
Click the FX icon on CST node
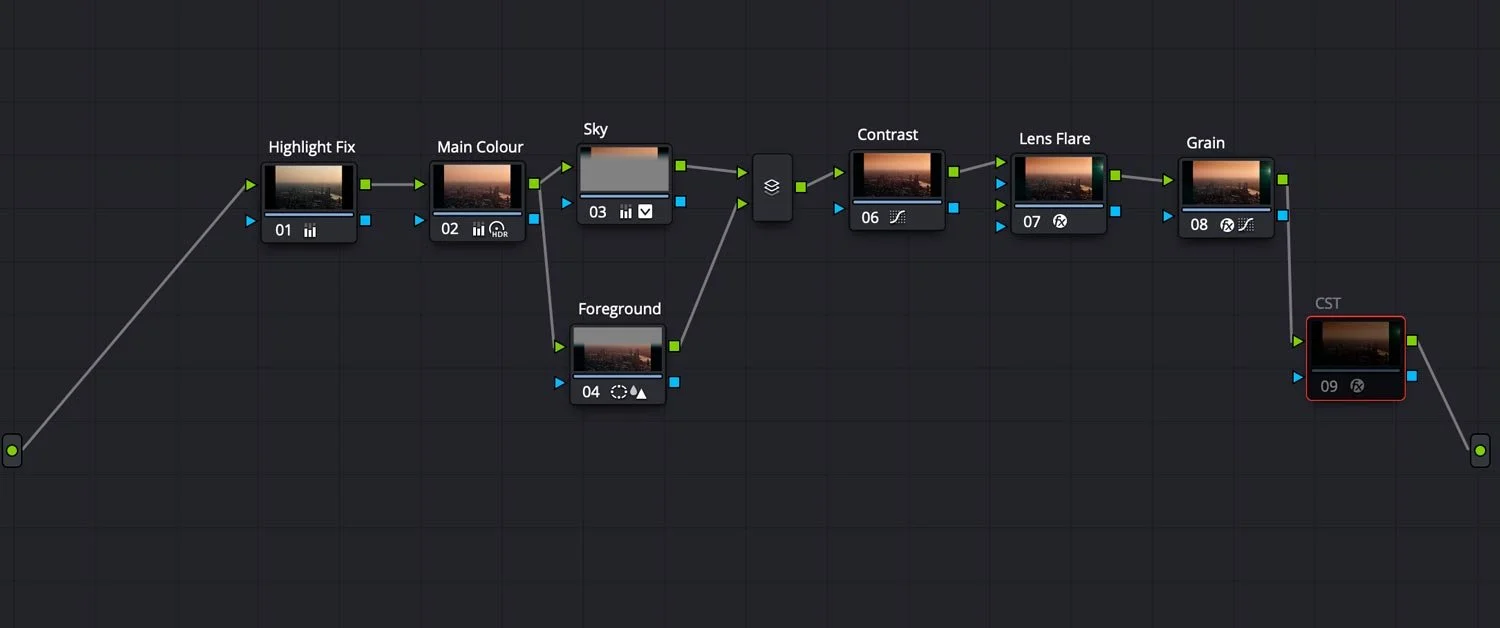1357,385
